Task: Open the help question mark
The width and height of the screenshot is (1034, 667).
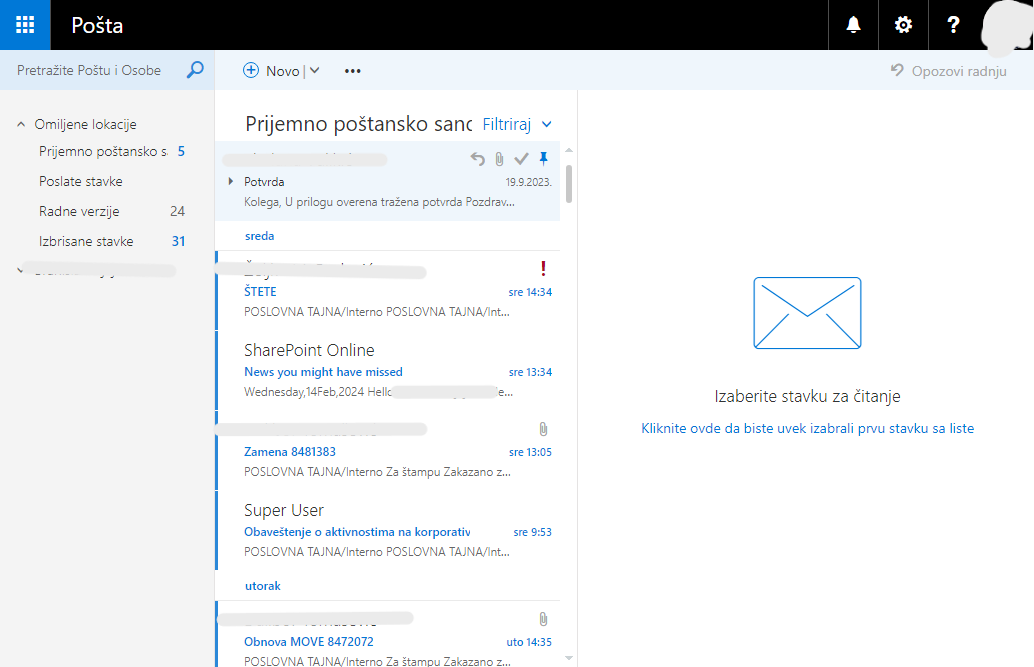Action: click(x=953, y=25)
